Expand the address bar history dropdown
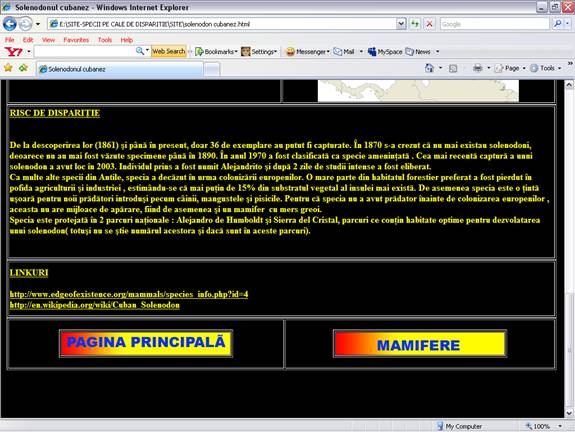Image resolution: width=575 pixels, height=432 pixels. [x=401, y=24]
